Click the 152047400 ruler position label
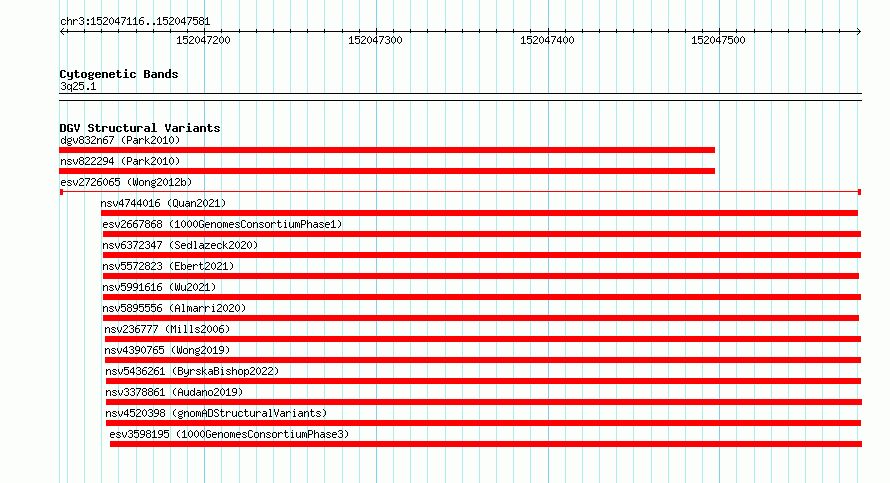The height and width of the screenshot is (483, 890). click(547, 40)
